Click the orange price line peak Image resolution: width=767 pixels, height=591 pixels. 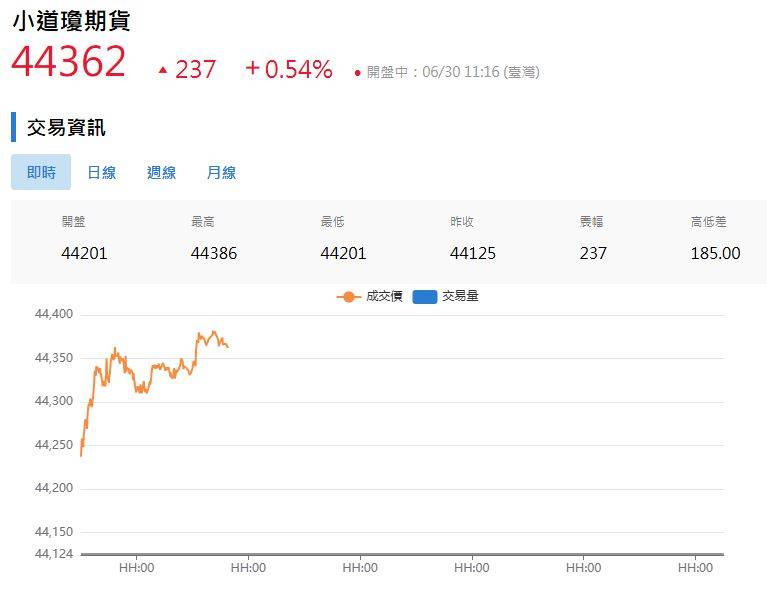tap(212, 332)
